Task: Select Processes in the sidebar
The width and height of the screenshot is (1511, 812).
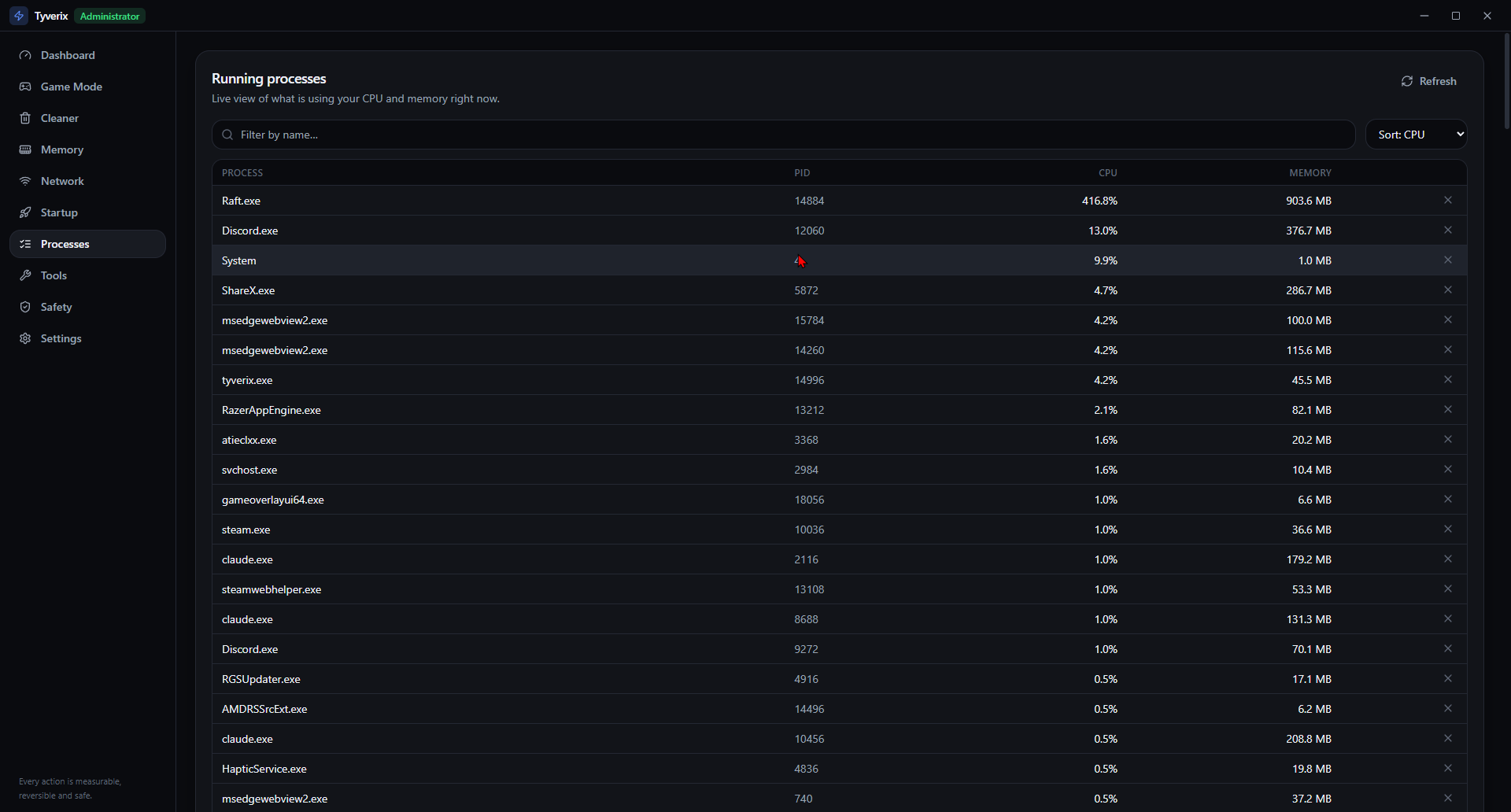Action: click(87, 244)
